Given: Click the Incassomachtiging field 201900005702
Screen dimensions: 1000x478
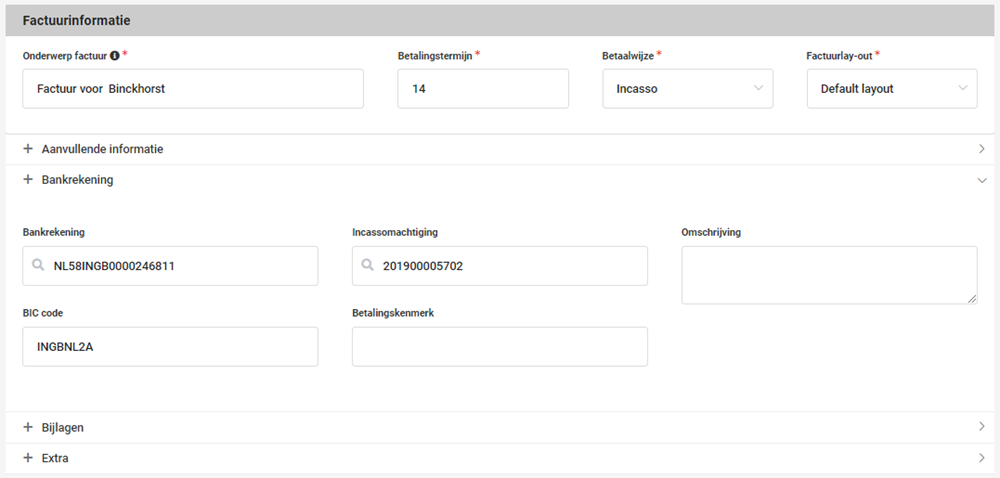Looking at the screenshot, I should coord(499,266).
